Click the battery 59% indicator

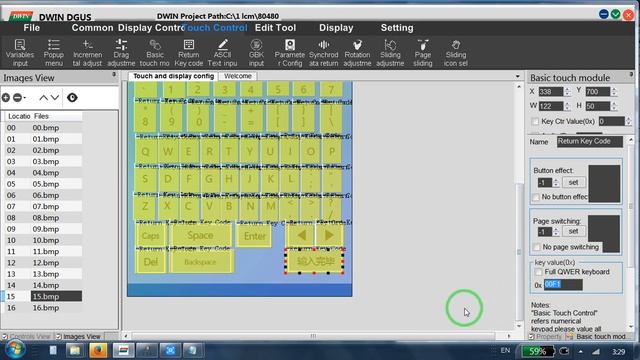pos(537,351)
